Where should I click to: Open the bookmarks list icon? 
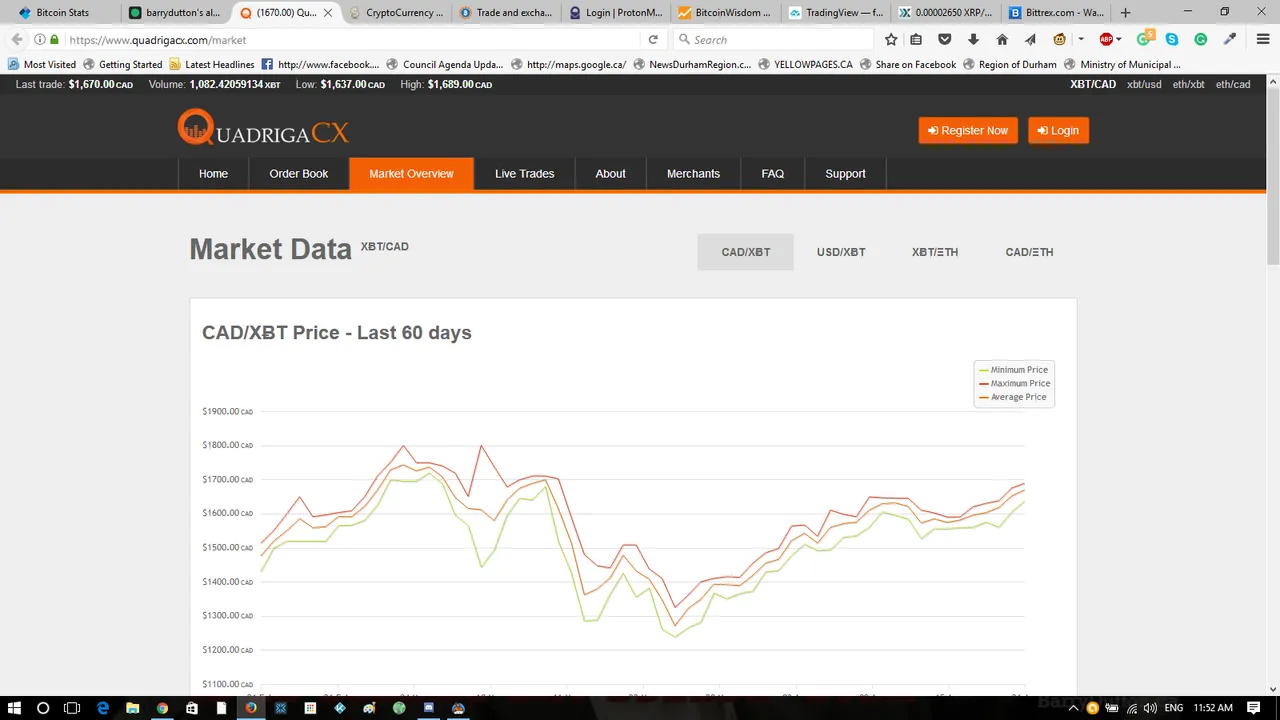[916, 40]
